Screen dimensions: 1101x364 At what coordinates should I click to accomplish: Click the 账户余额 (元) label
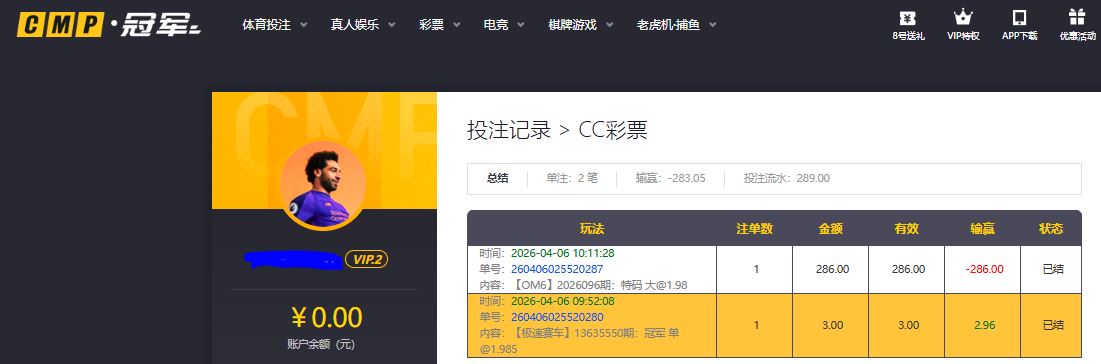[x=321, y=345]
